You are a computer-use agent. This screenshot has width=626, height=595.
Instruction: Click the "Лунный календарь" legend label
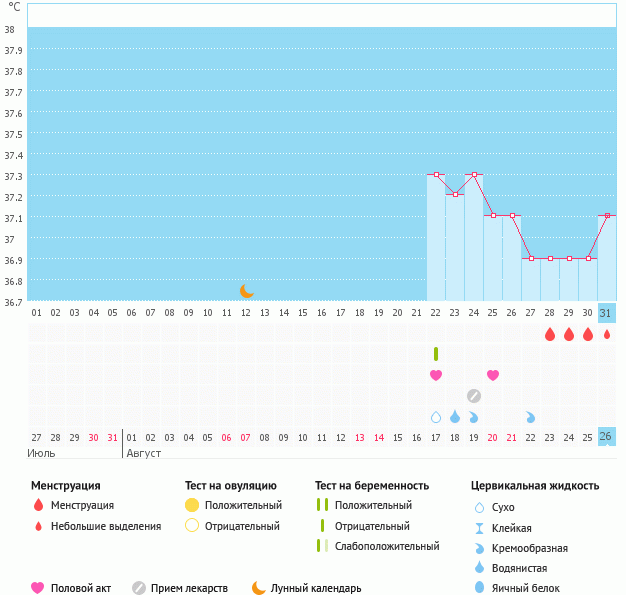pyautogui.click(x=317, y=588)
